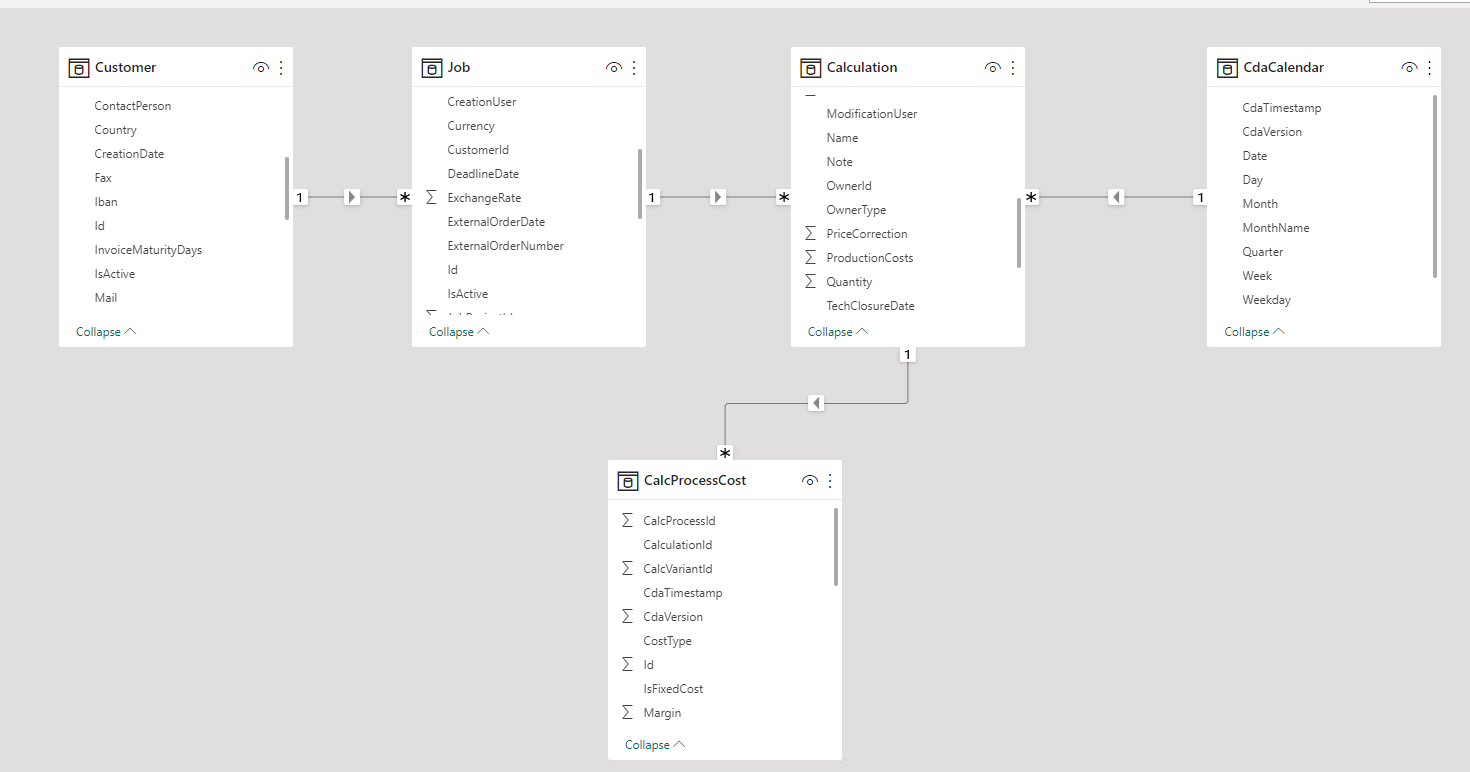Toggle visibility of Calculation table
This screenshot has width=1470, height=772.
coord(993,68)
